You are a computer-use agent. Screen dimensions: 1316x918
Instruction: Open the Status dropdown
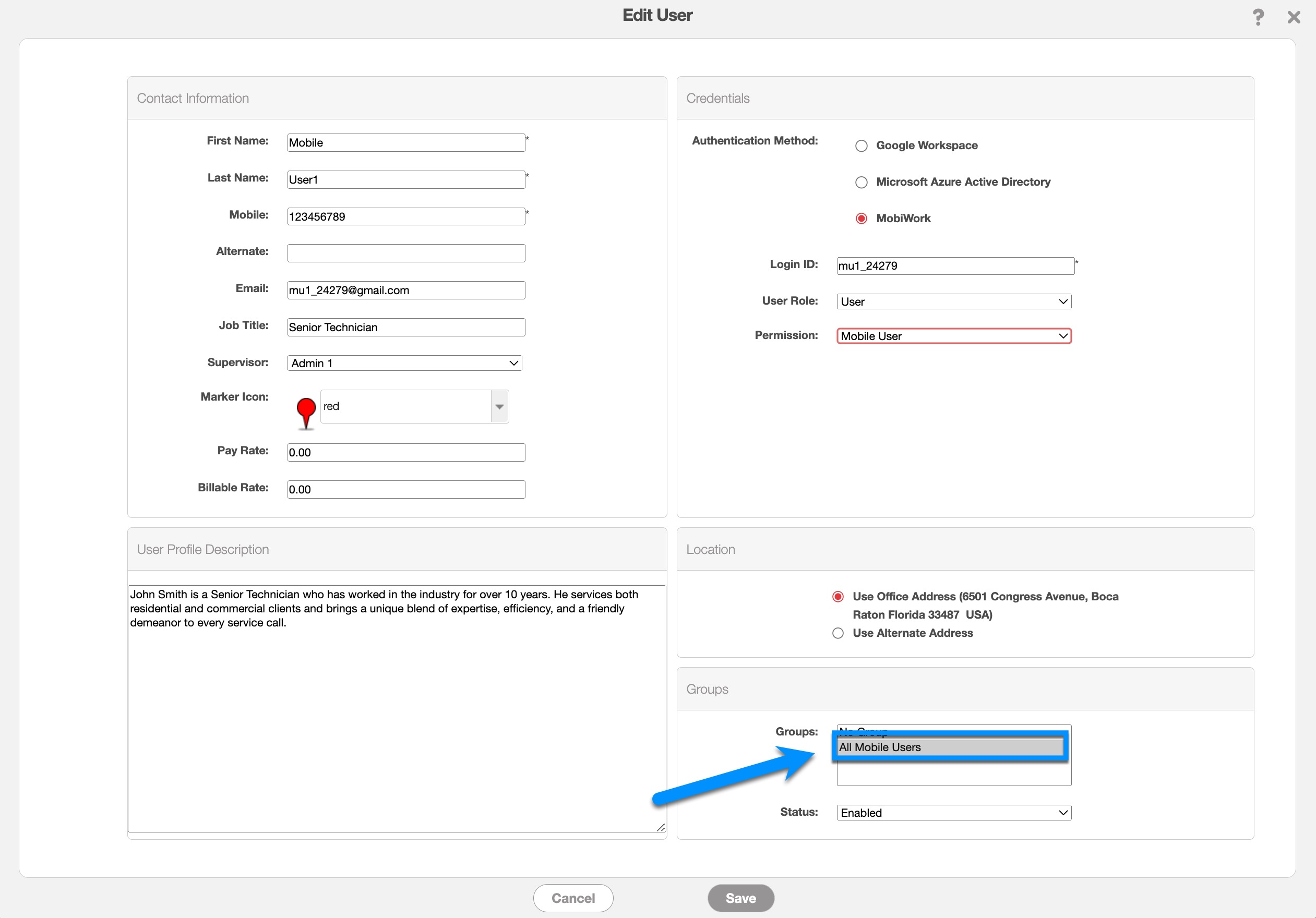[953, 813]
